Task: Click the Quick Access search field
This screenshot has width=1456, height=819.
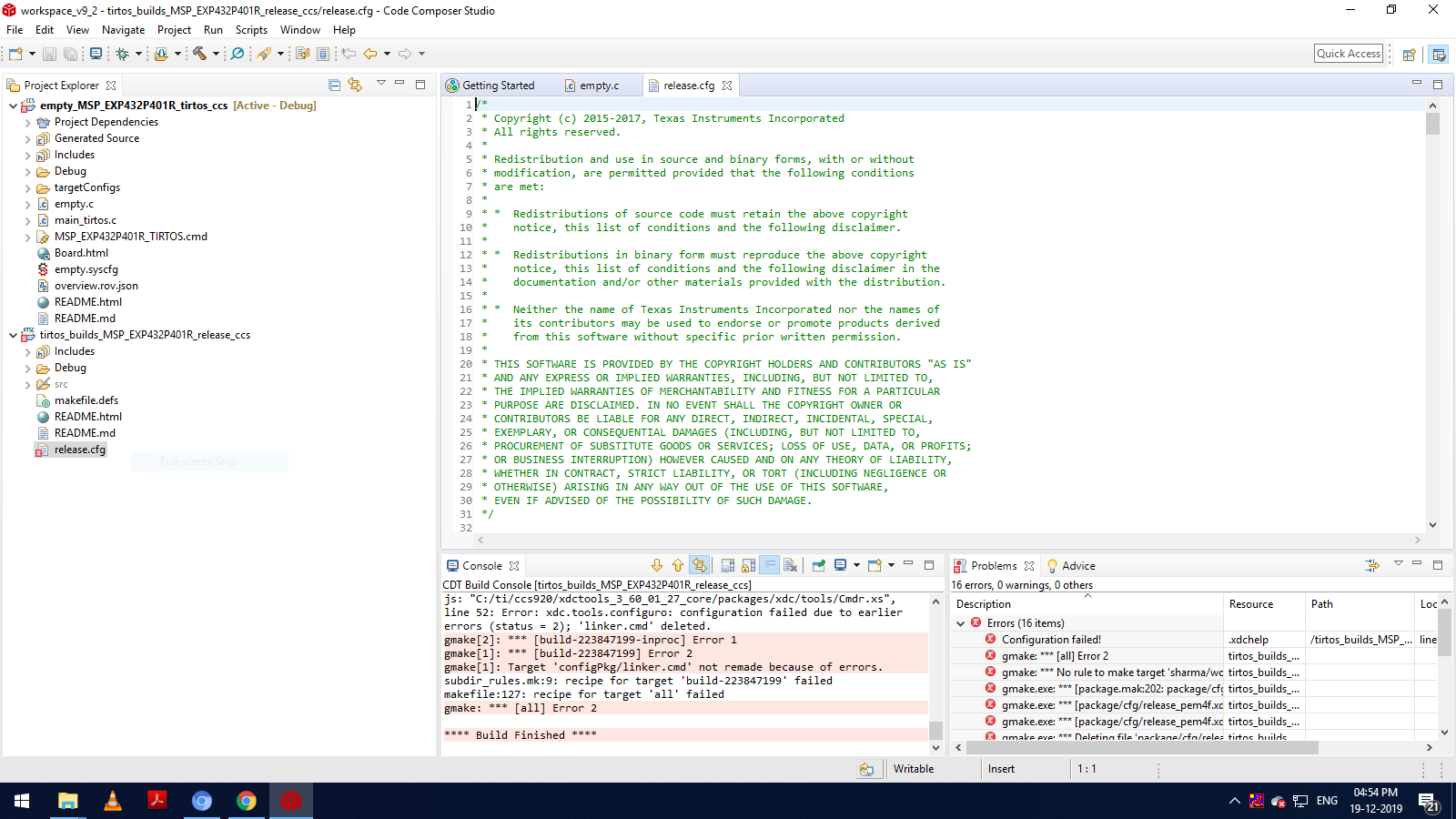Action: pos(1349,54)
